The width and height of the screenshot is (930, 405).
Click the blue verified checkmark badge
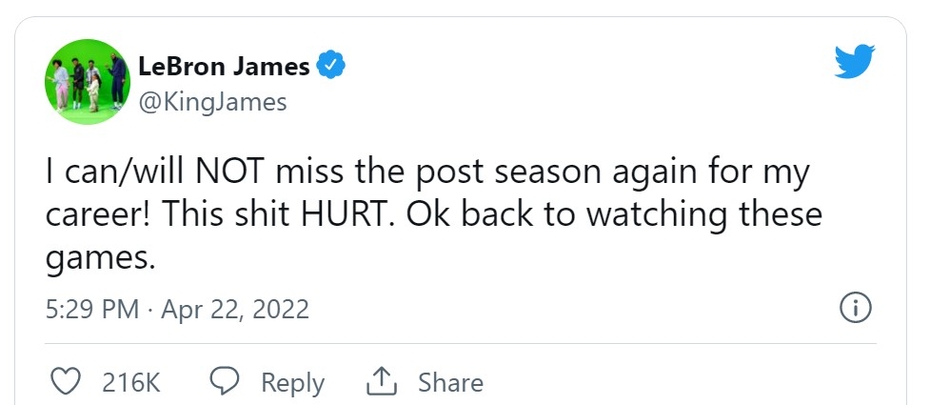pyautogui.click(x=332, y=68)
